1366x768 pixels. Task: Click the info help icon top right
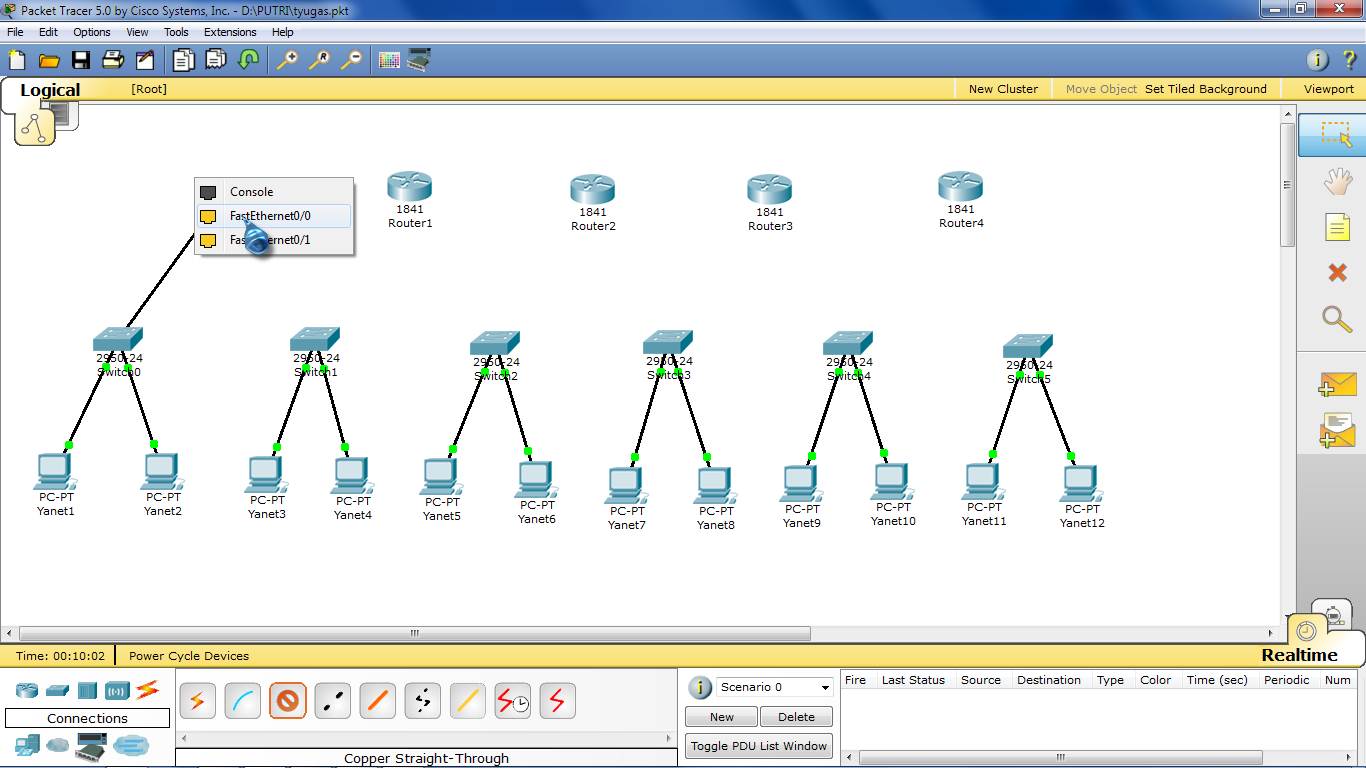click(1318, 60)
